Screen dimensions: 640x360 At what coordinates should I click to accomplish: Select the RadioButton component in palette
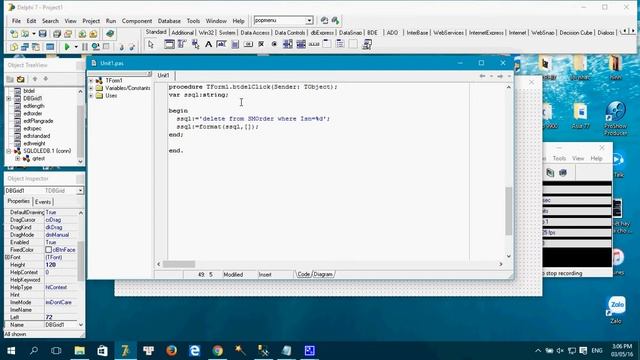274,44
